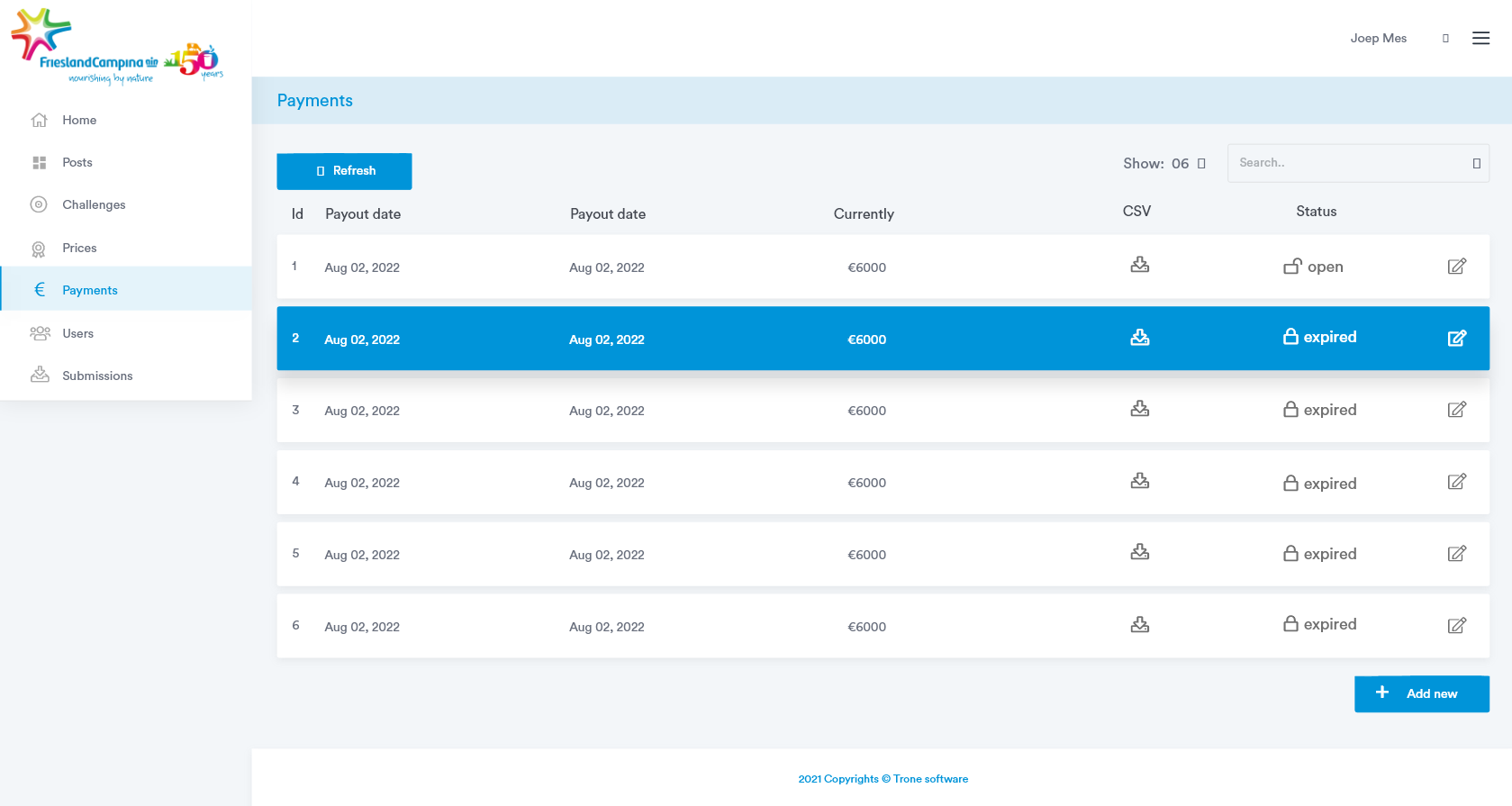Viewport: 1512px width, 806px height.
Task: Expand the Show 06 rows dropdown
Action: tap(1200, 164)
